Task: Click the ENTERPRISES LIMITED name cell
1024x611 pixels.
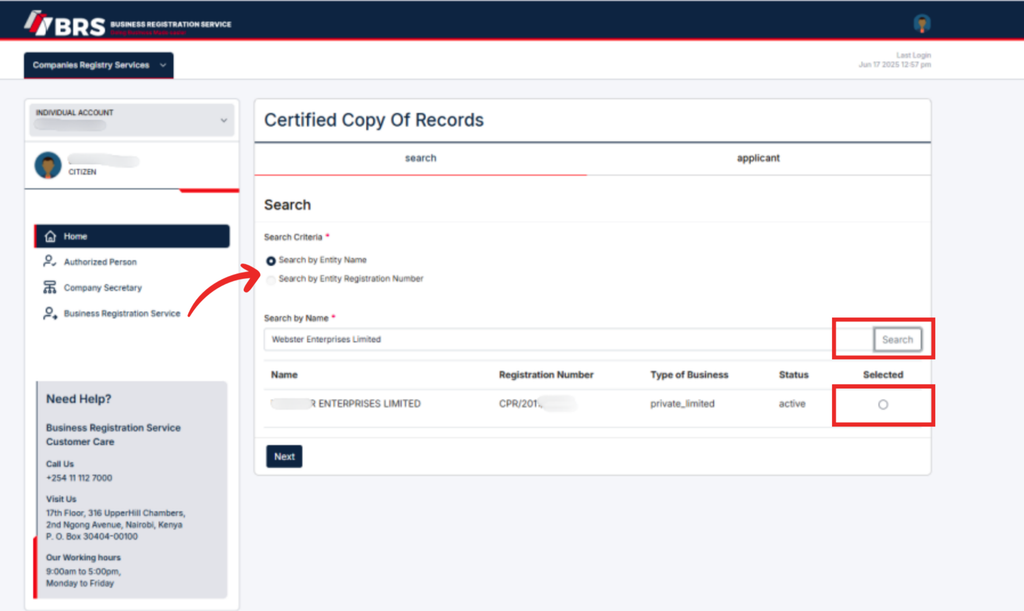Action: 346,404
